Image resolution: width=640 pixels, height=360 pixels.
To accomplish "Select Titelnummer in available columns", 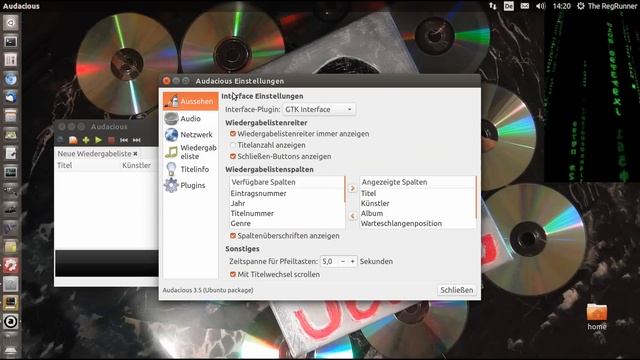I will pyautogui.click(x=287, y=213).
